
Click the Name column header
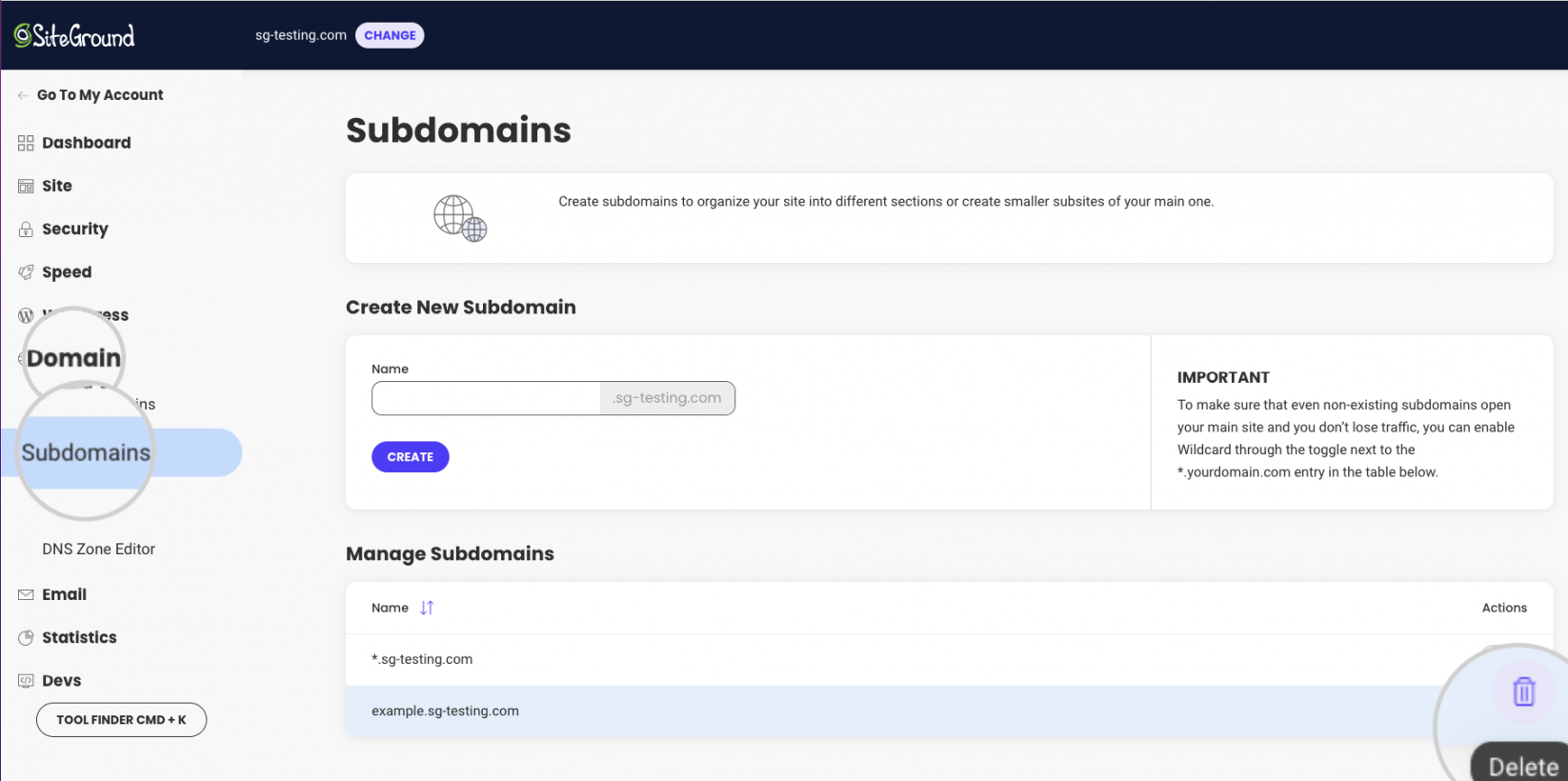390,608
